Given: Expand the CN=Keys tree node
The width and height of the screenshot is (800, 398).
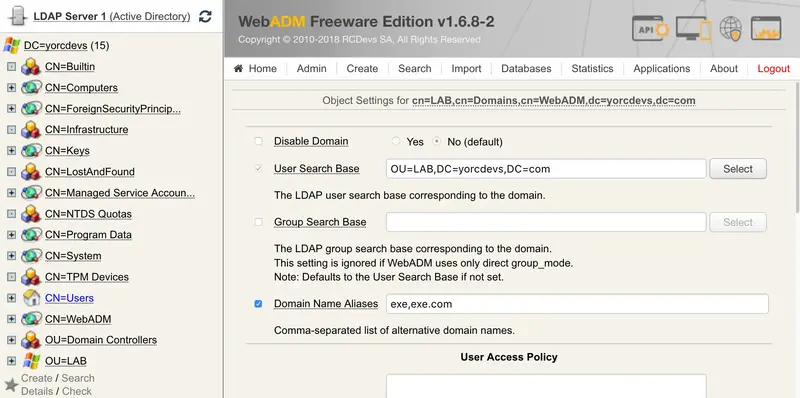Looking at the screenshot, I should click(x=11, y=151).
